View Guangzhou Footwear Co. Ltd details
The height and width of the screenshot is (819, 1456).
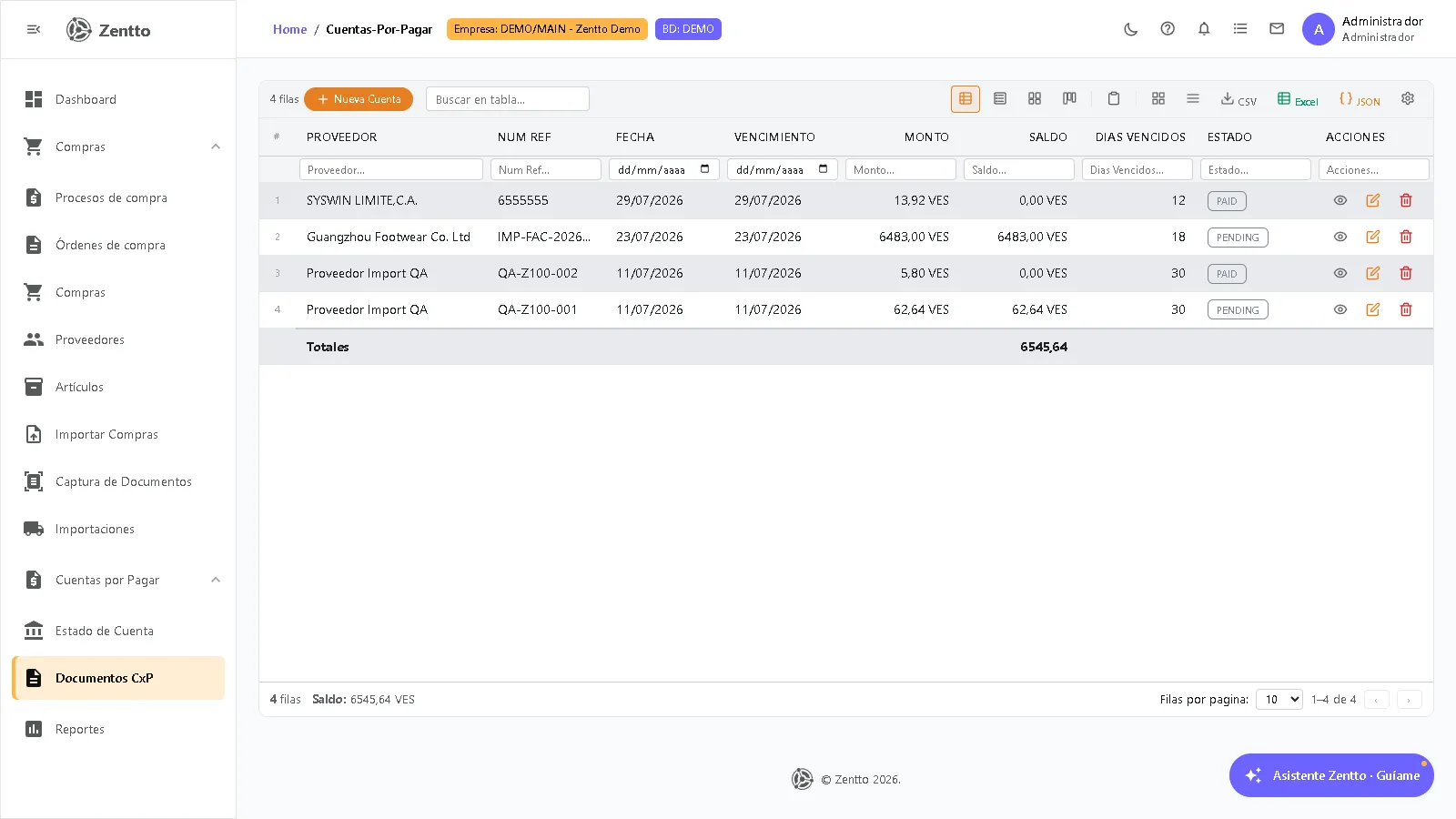click(1340, 237)
